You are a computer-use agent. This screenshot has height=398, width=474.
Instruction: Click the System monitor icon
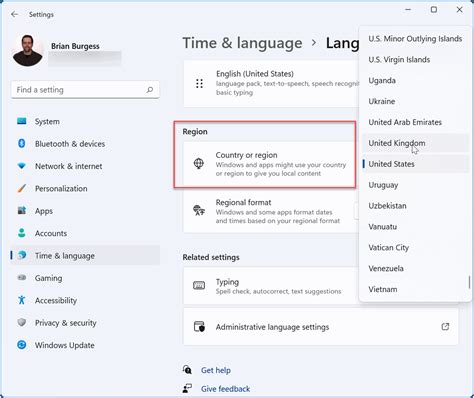pyautogui.click(x=22, y=121)
